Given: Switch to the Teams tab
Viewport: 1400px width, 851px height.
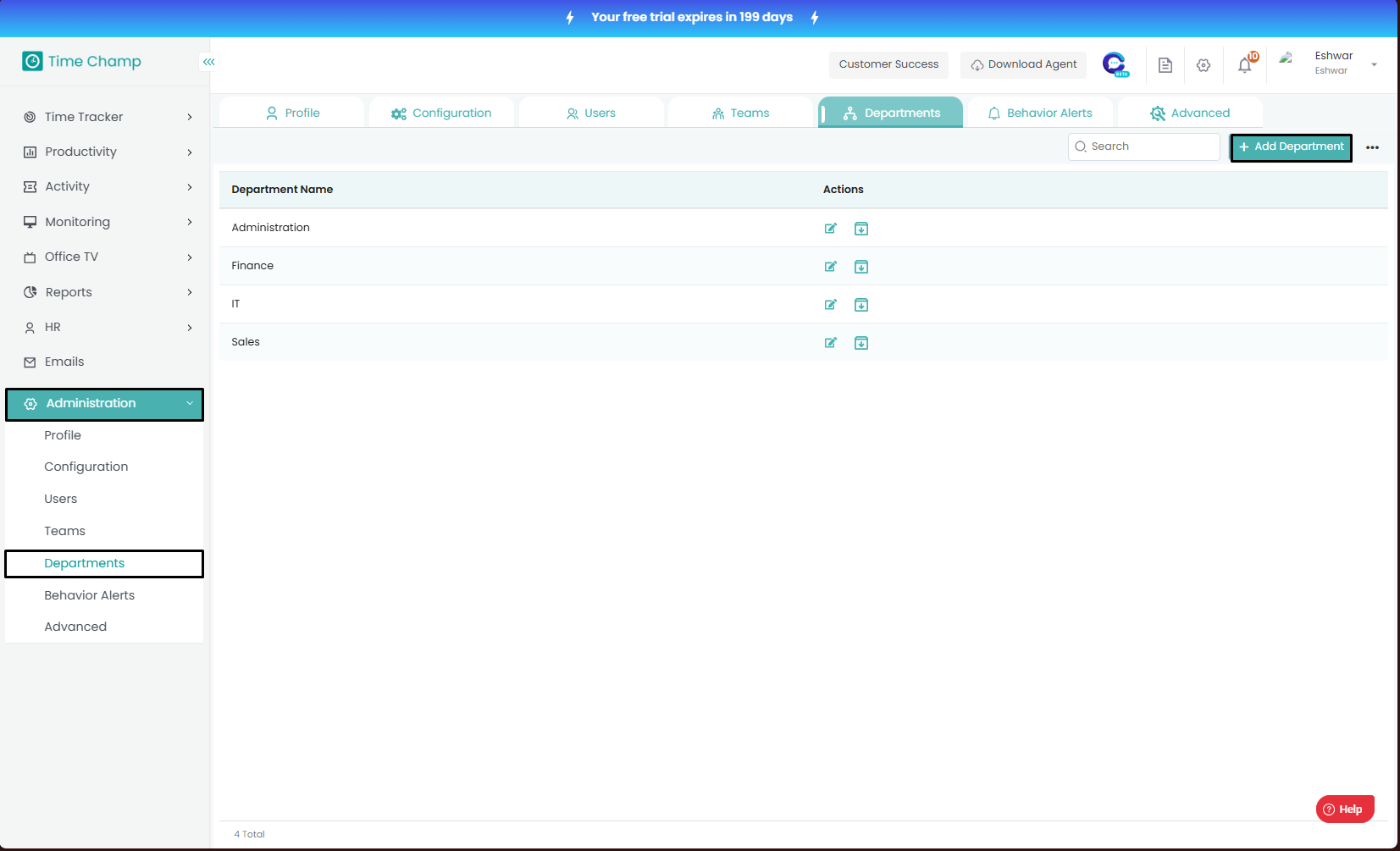Looking at the screenshot, I should [x=741, y=113].
